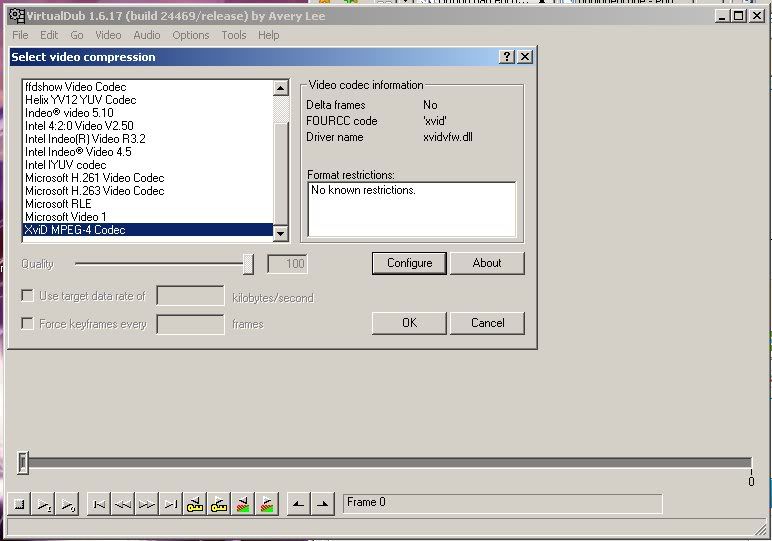The image size is (772, 541).
Task: Click the Stop playback button
Action: pyautogui.click(x=20, y=504)
